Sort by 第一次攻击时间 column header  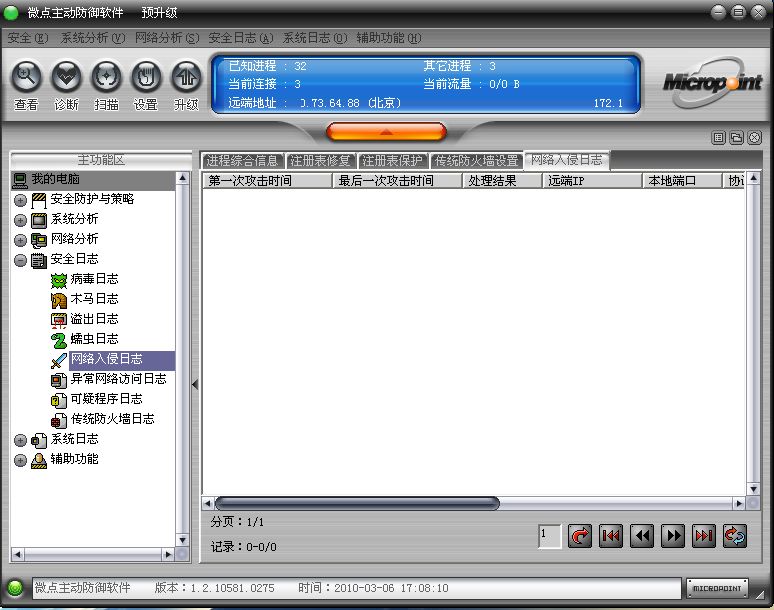click(x=267, y=181)
